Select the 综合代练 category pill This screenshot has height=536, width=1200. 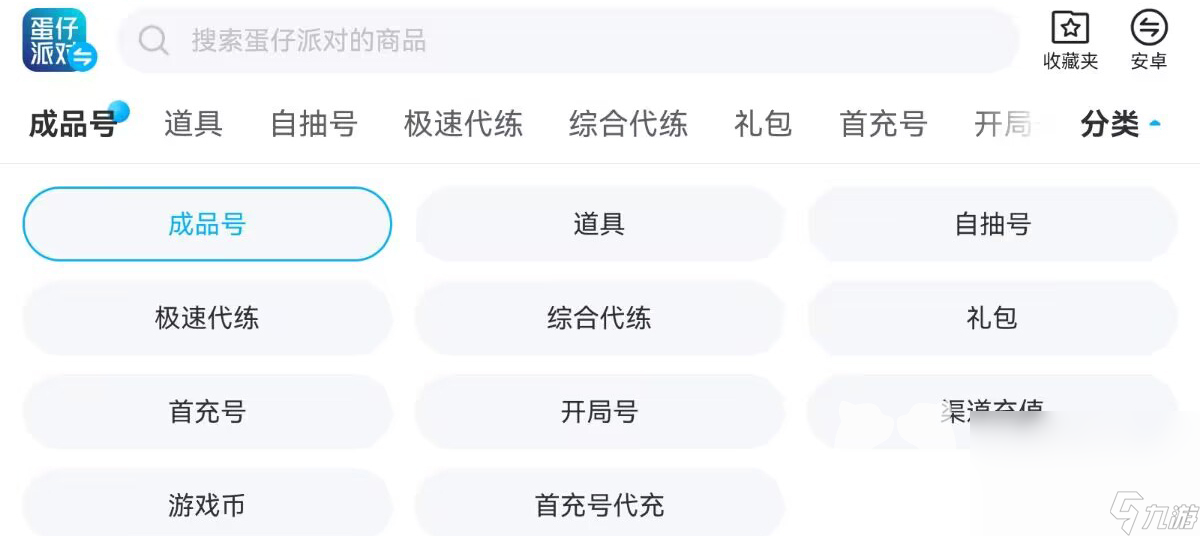599,318
